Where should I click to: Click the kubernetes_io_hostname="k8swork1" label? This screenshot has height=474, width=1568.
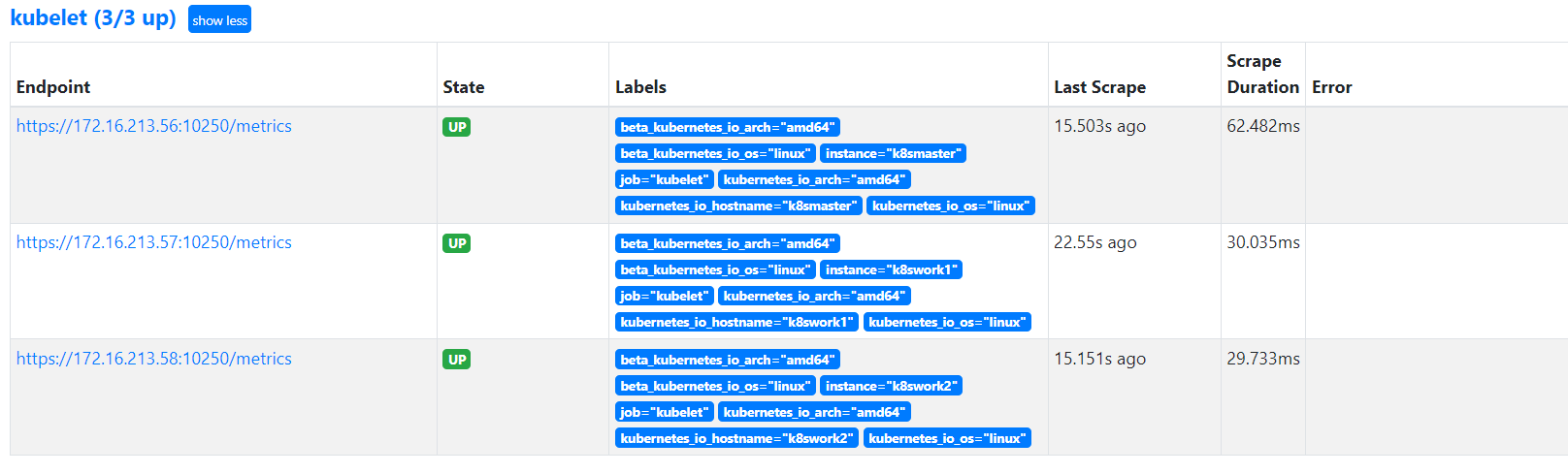pyautogui.click(x=736, y=322)
